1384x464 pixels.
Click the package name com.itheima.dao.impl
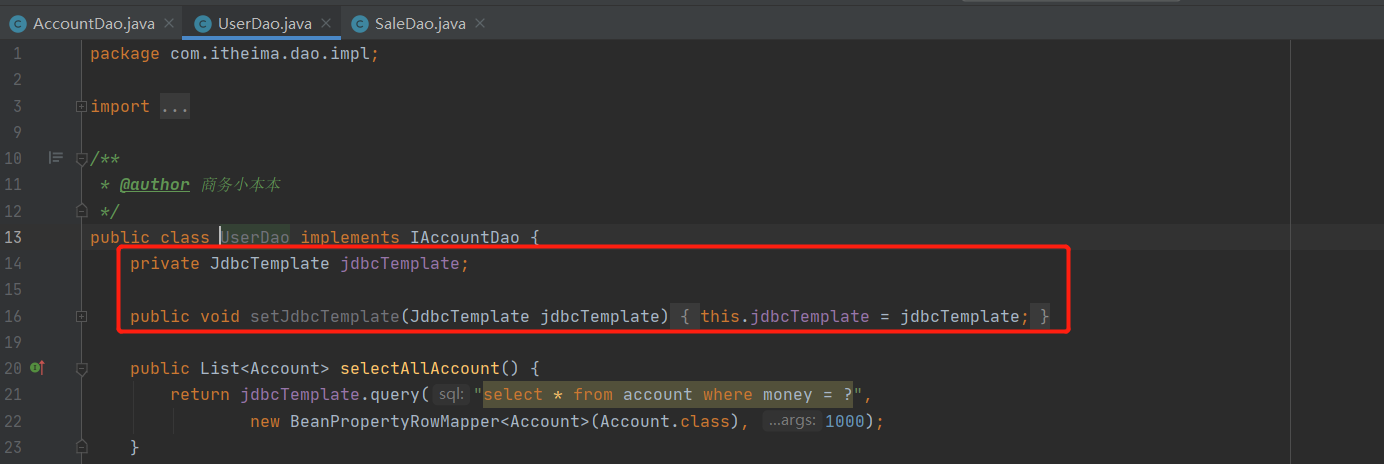(270, 53)
